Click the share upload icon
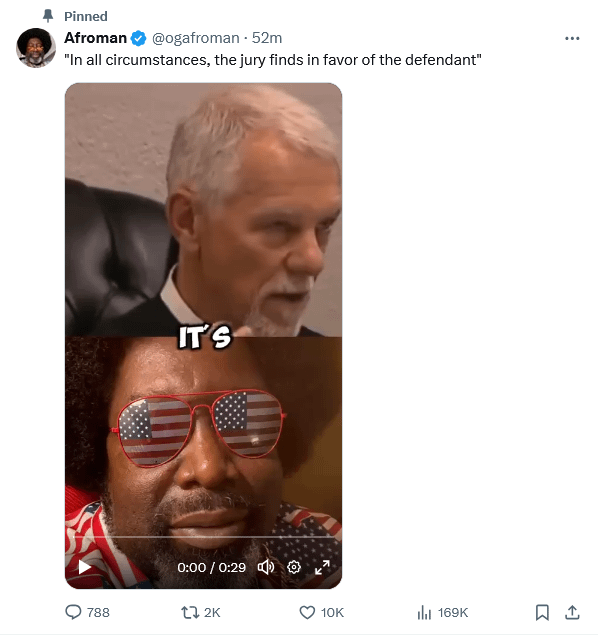 pos(572,612)
